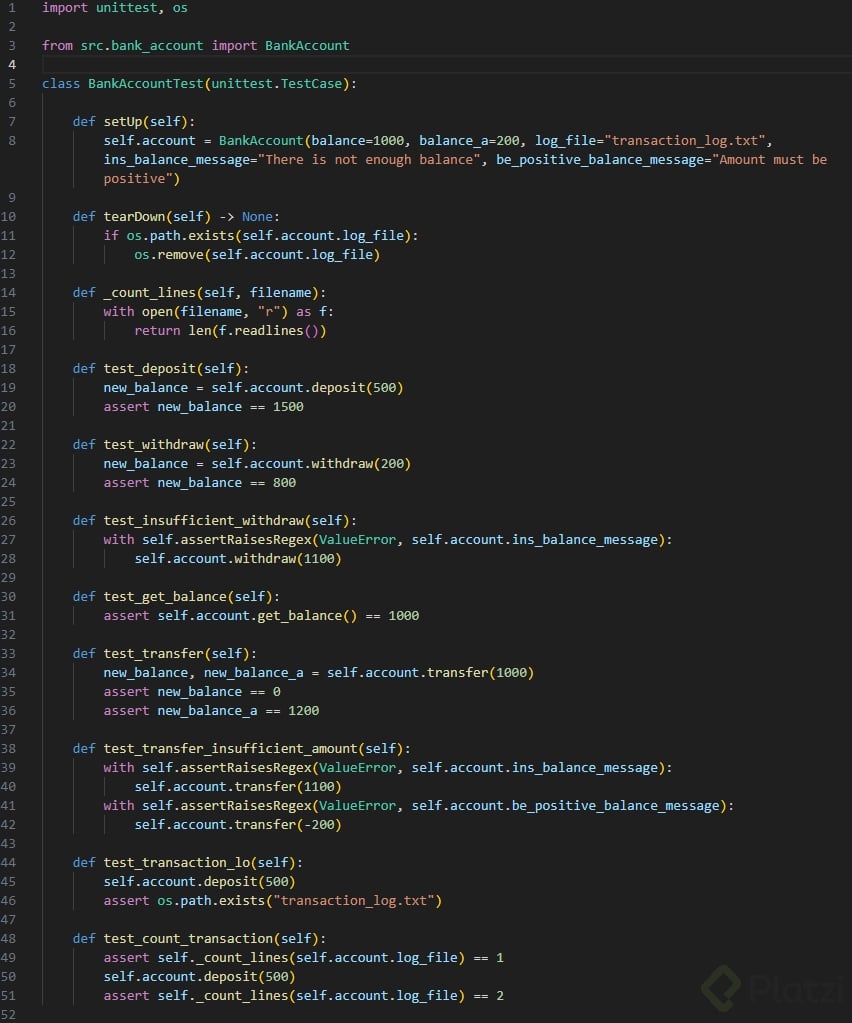Click the value 800 in assert
The image size is (852, 1023).
(284, 482)
